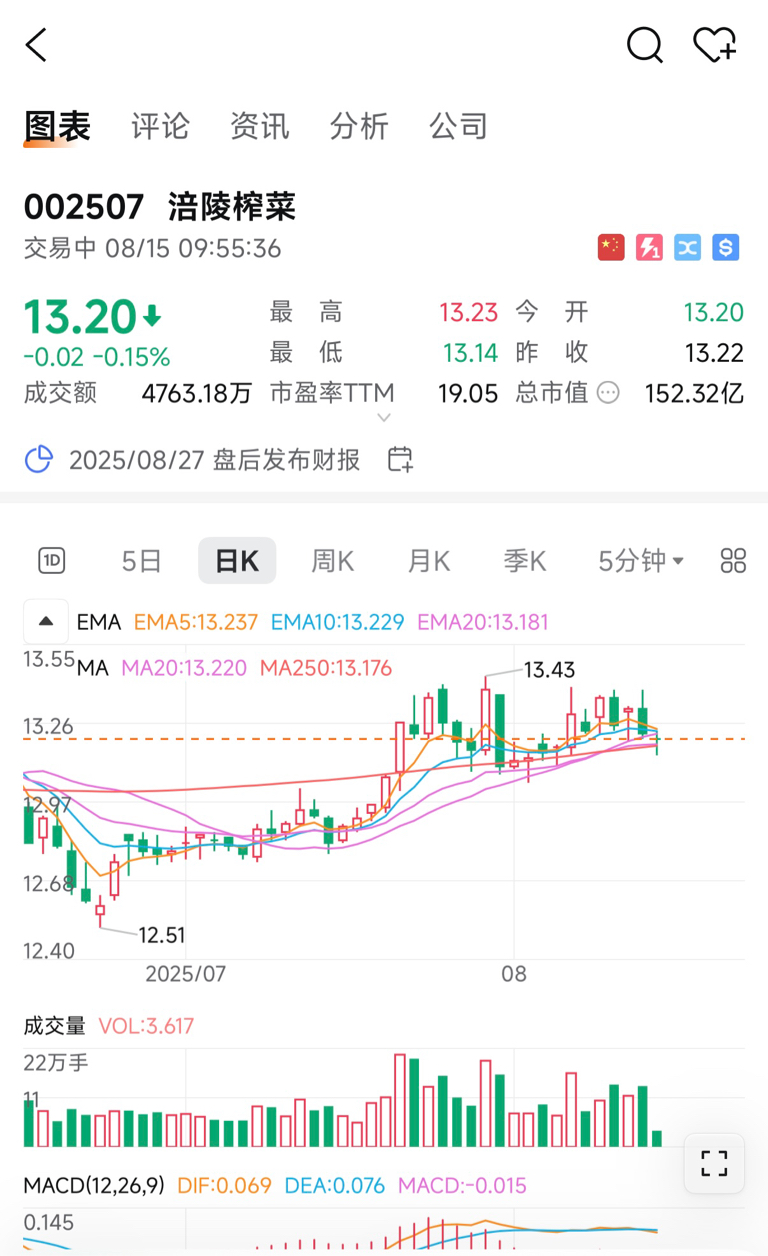Select the 季K chart period
Viewport: 768px width, 1256px height.
click(525, 561)
